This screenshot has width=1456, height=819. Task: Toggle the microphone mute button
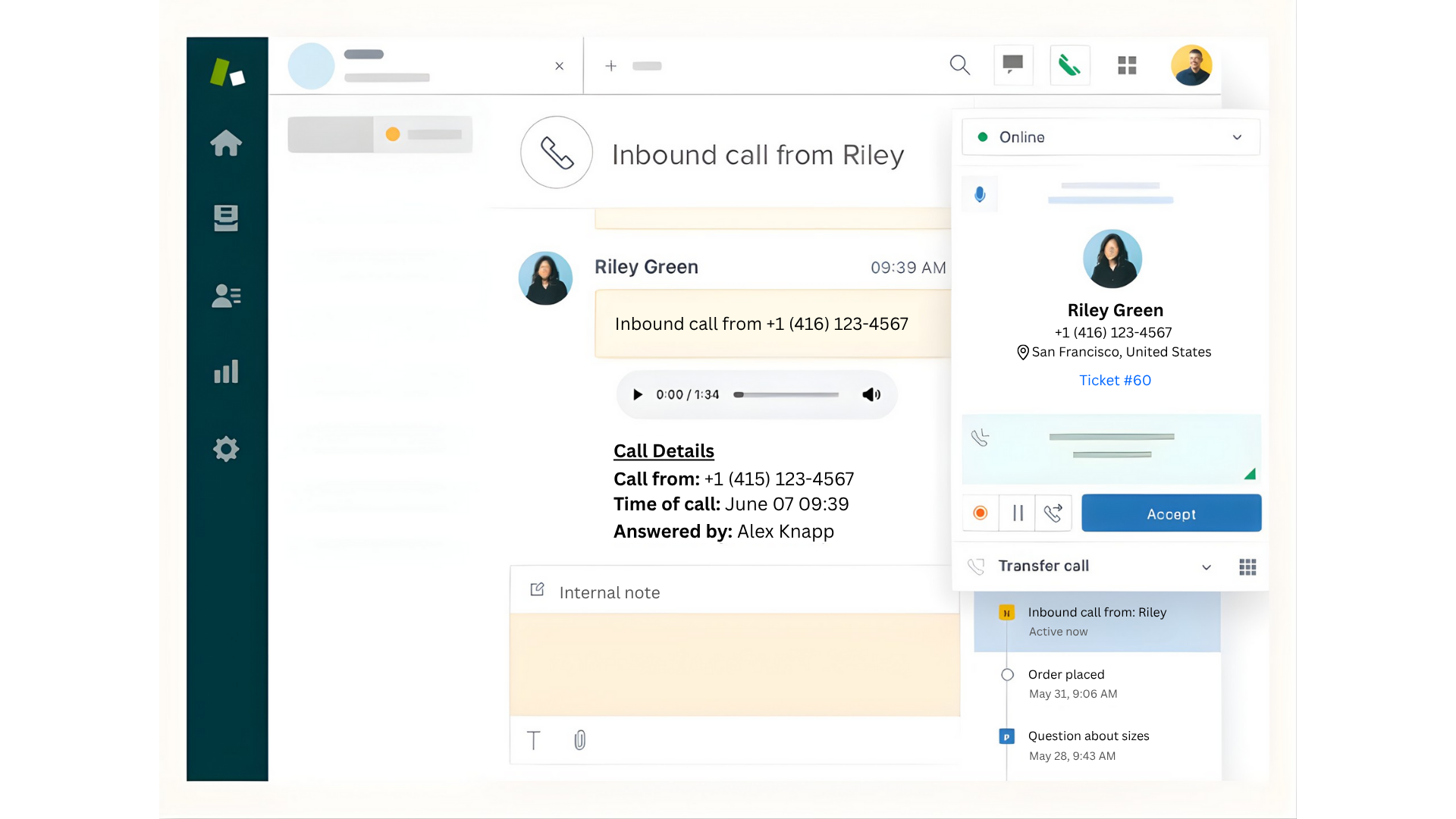pyautogui.click(x=980, y=195)
